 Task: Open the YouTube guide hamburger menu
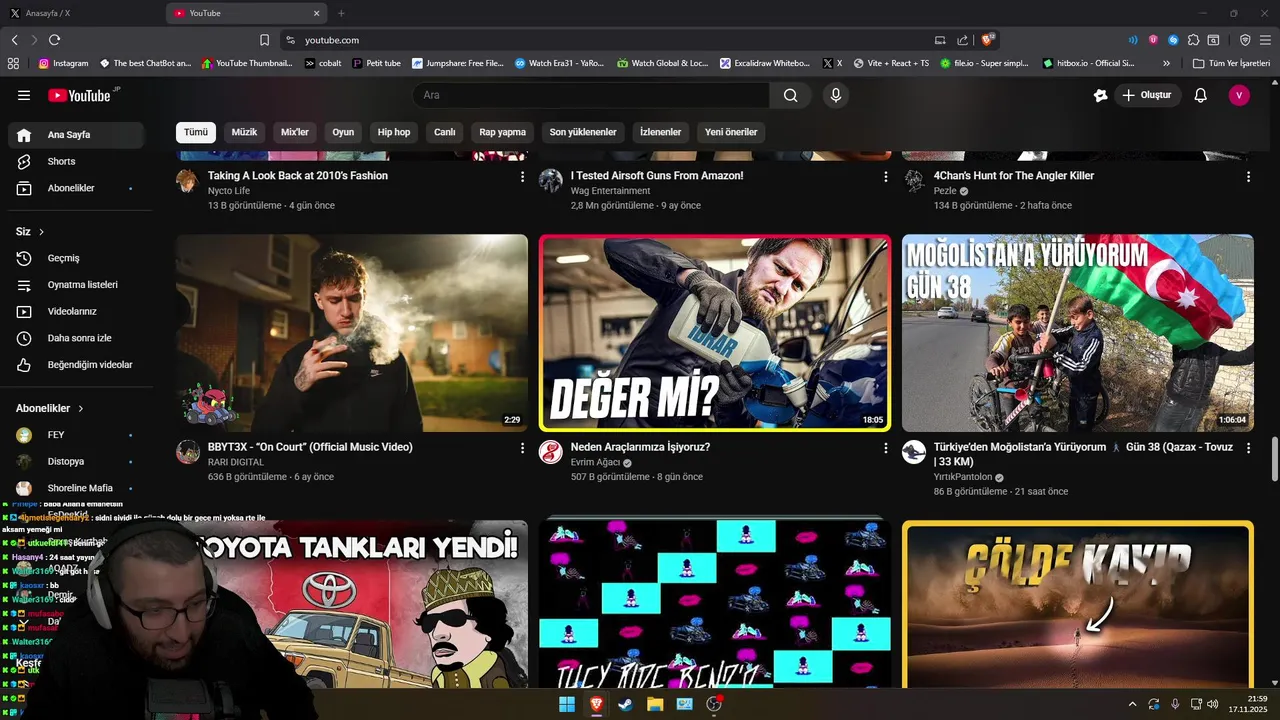(x=24, y=95)
